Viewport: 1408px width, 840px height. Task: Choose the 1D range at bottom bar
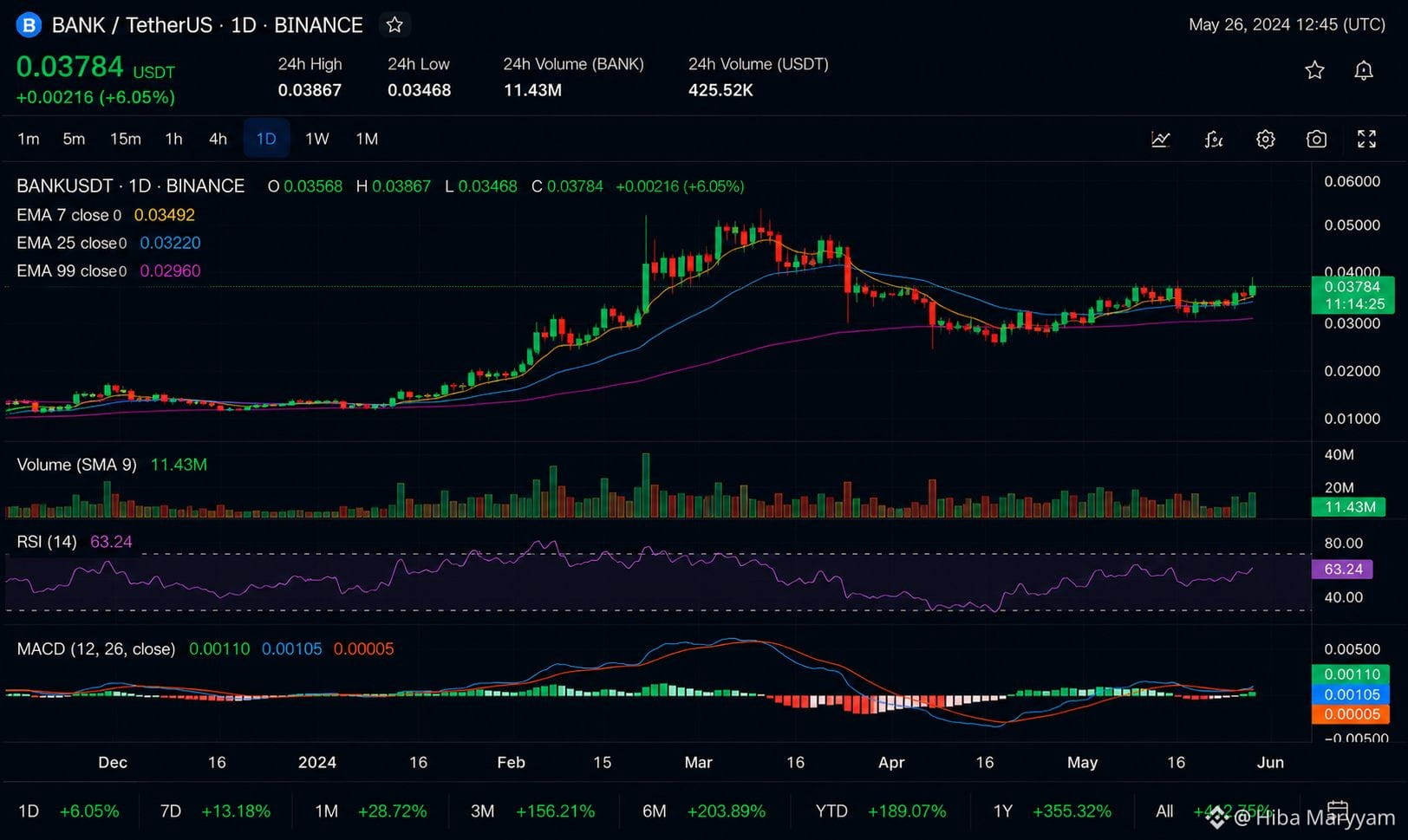tap(68, 811)
